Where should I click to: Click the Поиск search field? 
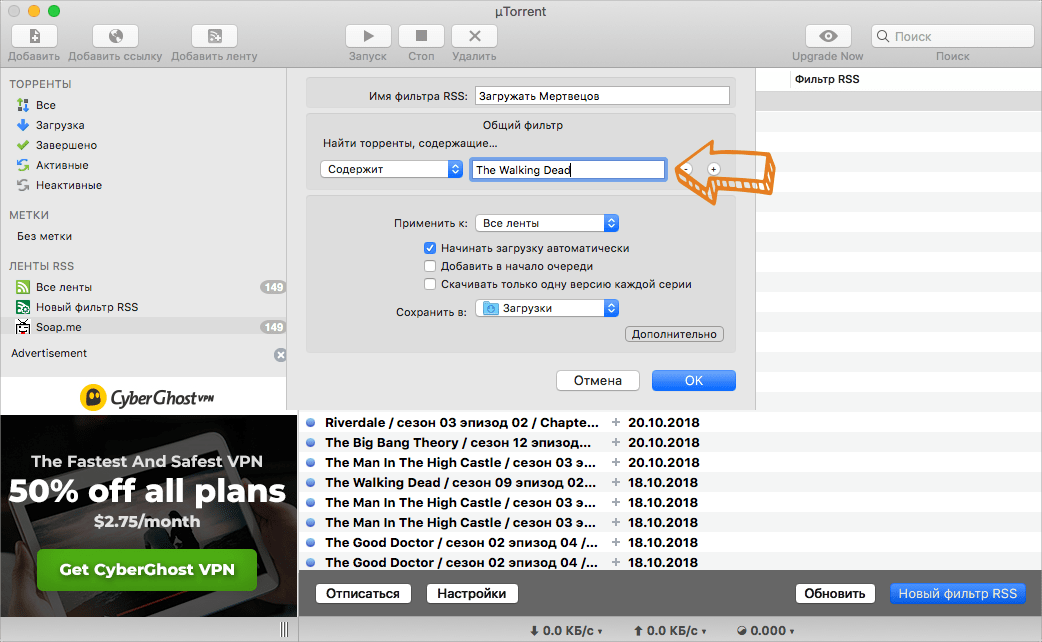[953, 36]
